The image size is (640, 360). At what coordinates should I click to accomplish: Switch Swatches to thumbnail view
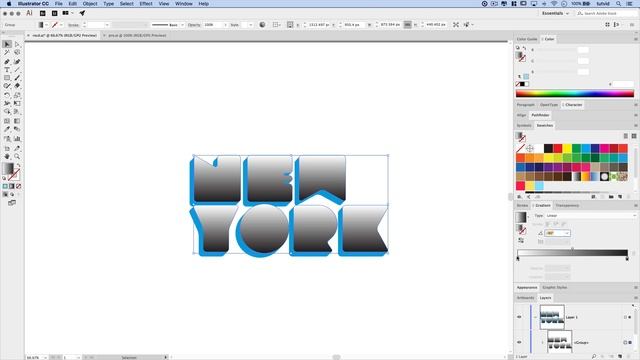[x=634, y=136]
